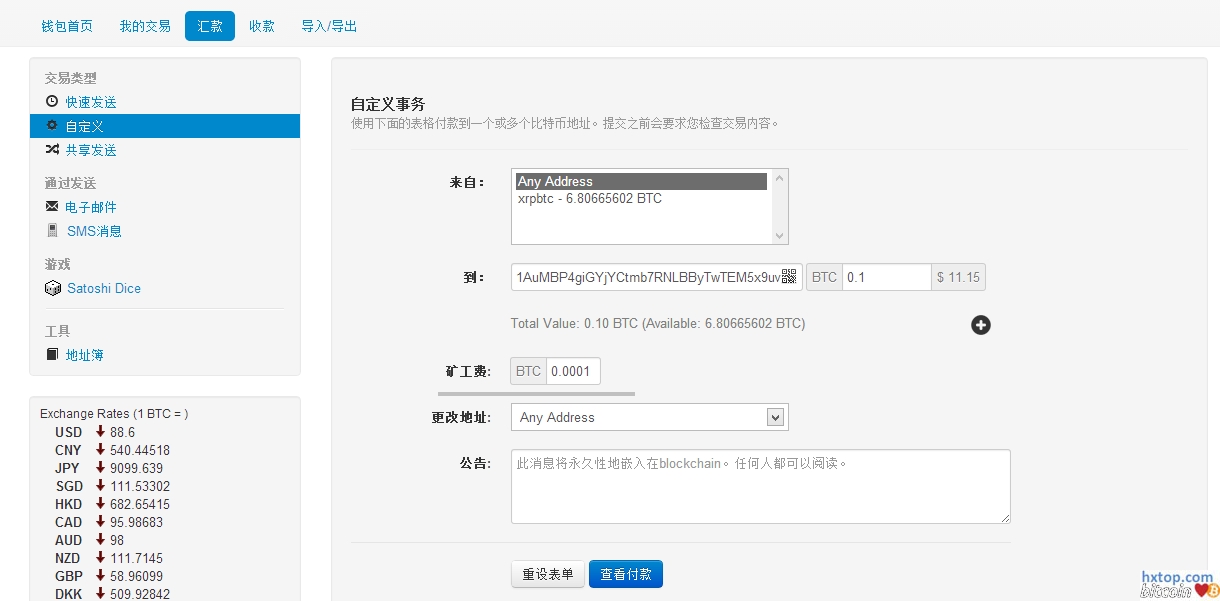Open the 更改地址 Any Address dropdown

coord(649,417)
